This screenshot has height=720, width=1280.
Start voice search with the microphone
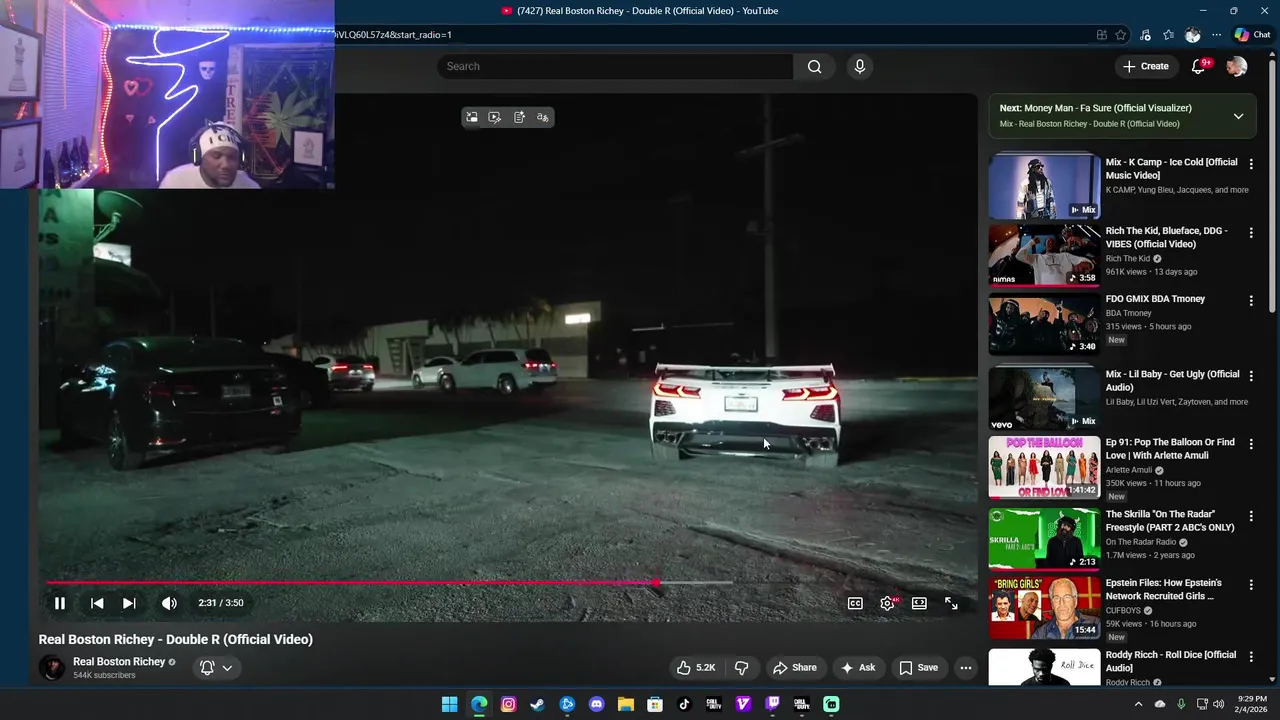859,66
